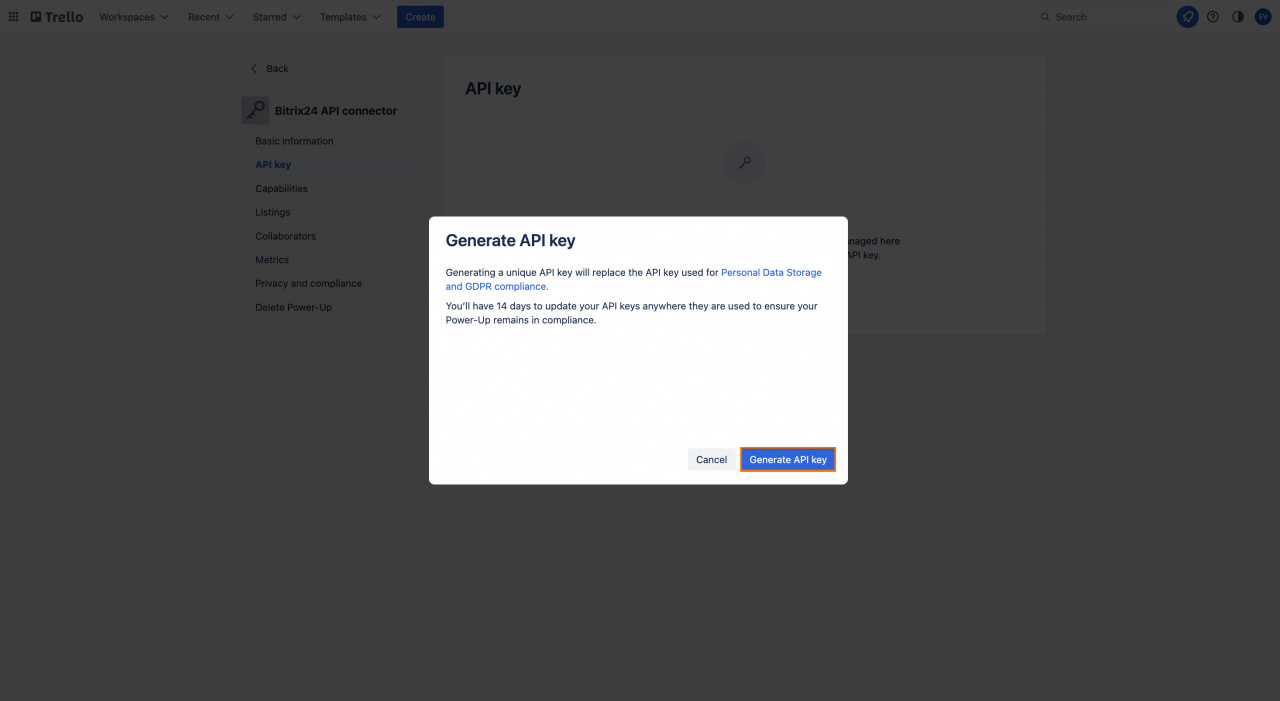Click the Trello logo

pos(56,16)
